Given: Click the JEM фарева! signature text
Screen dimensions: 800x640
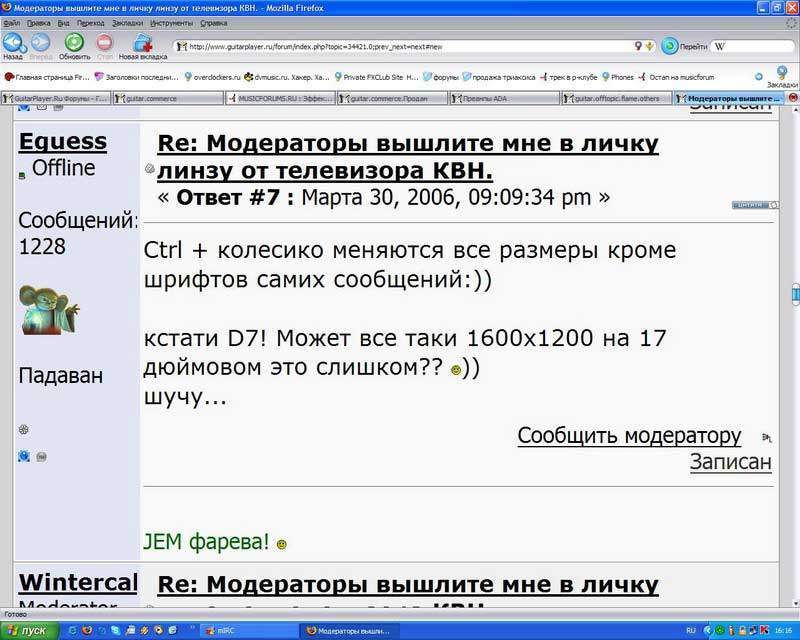Looking at the screenshot, I should click(x=206, y=541).
